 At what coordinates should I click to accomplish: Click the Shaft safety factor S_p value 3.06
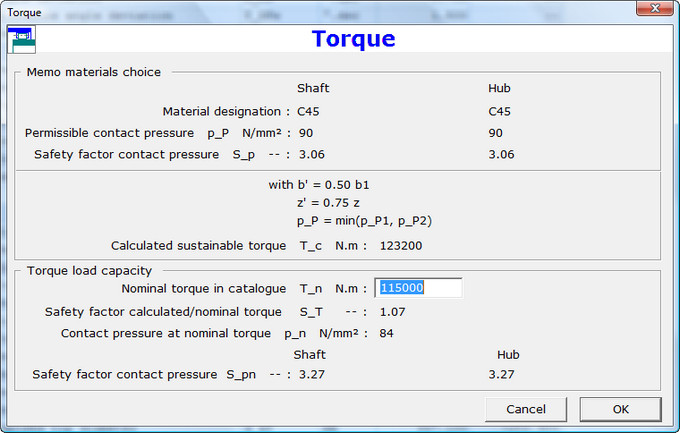point(312,155)
